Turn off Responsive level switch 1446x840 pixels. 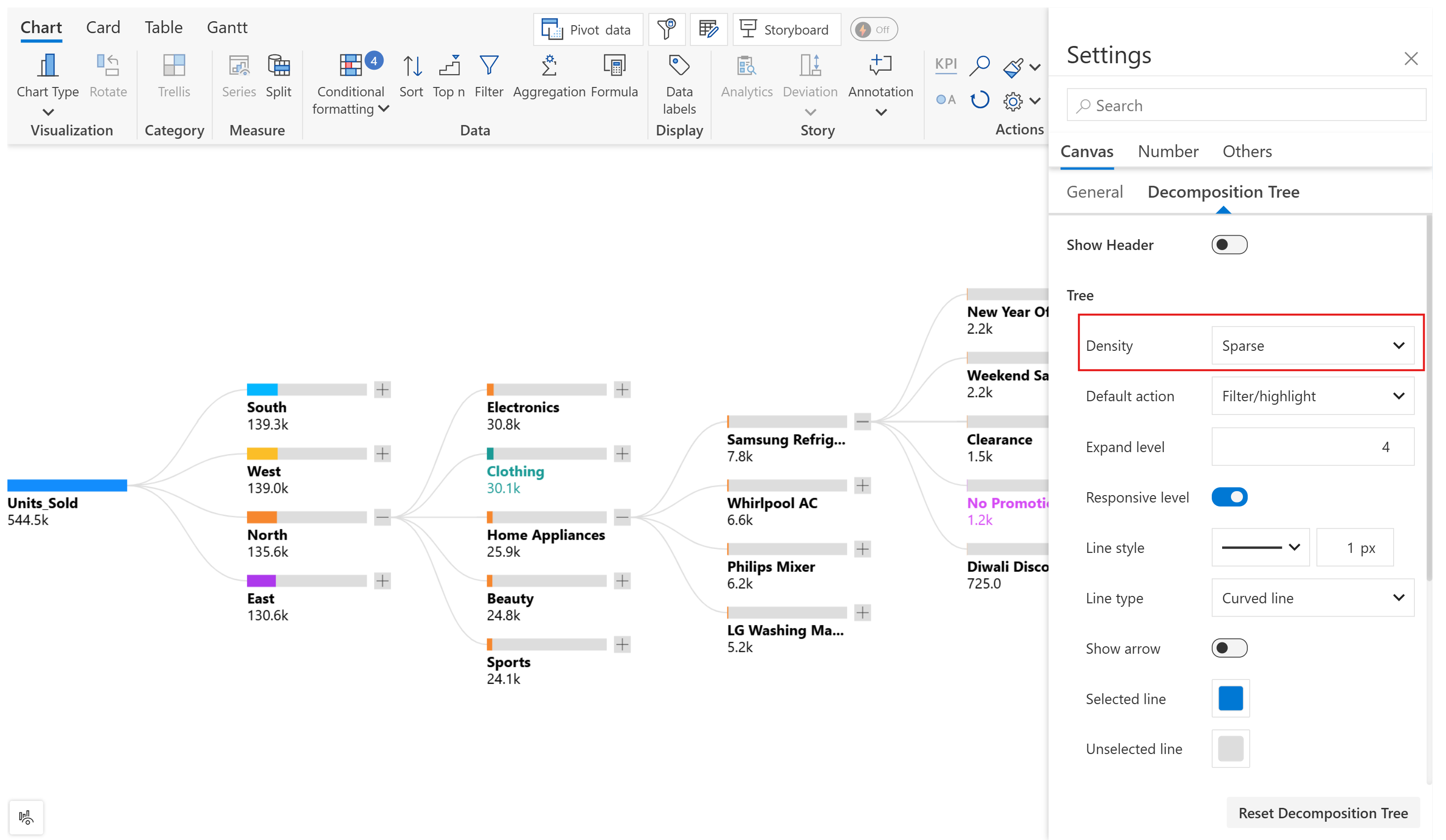[x=1229, y=497]
